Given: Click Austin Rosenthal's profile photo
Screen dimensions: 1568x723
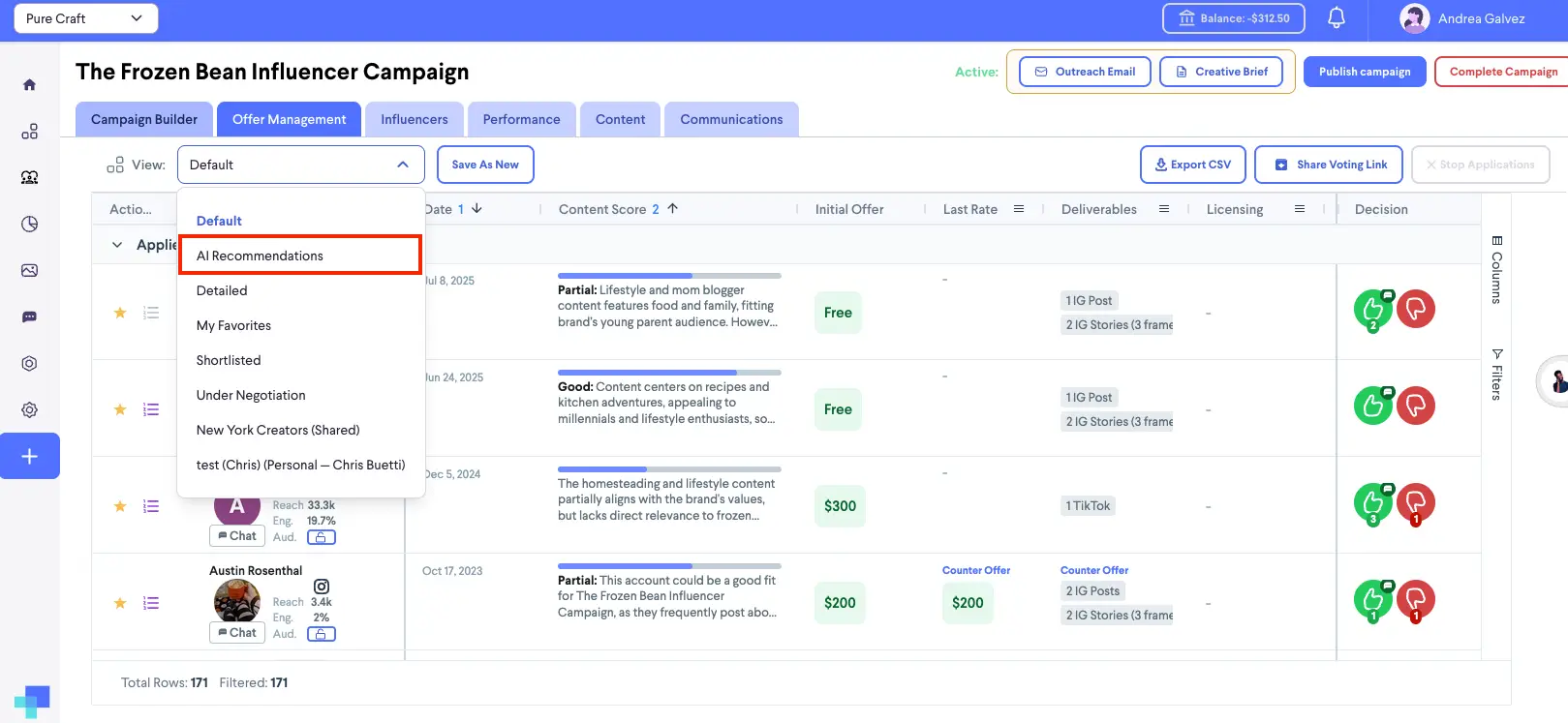Looking at the screenshot, I should click(x=237, y=600).
